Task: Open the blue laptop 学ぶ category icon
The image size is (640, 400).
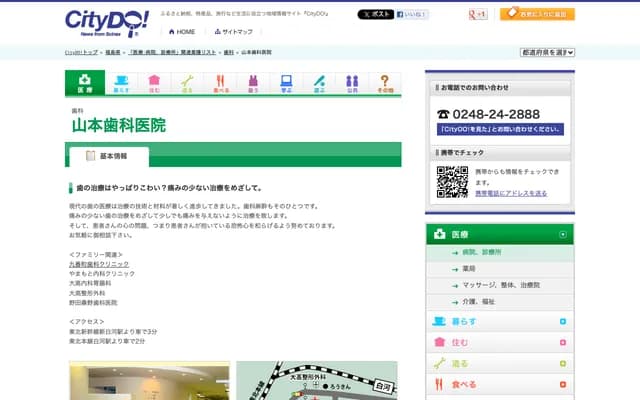Action: pyautogui.click(x=286, y=84)
